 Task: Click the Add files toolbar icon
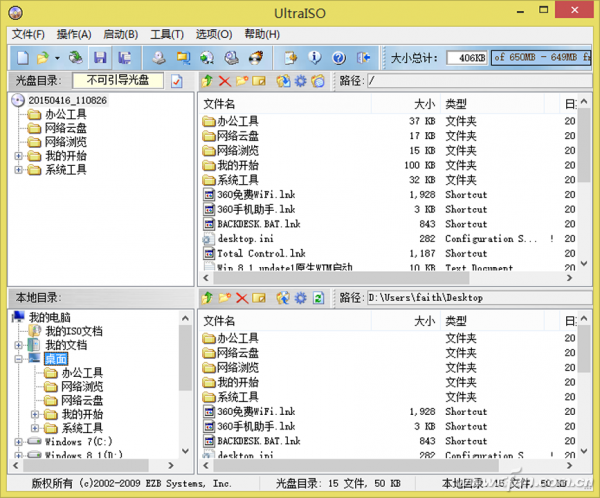point(290,58)
